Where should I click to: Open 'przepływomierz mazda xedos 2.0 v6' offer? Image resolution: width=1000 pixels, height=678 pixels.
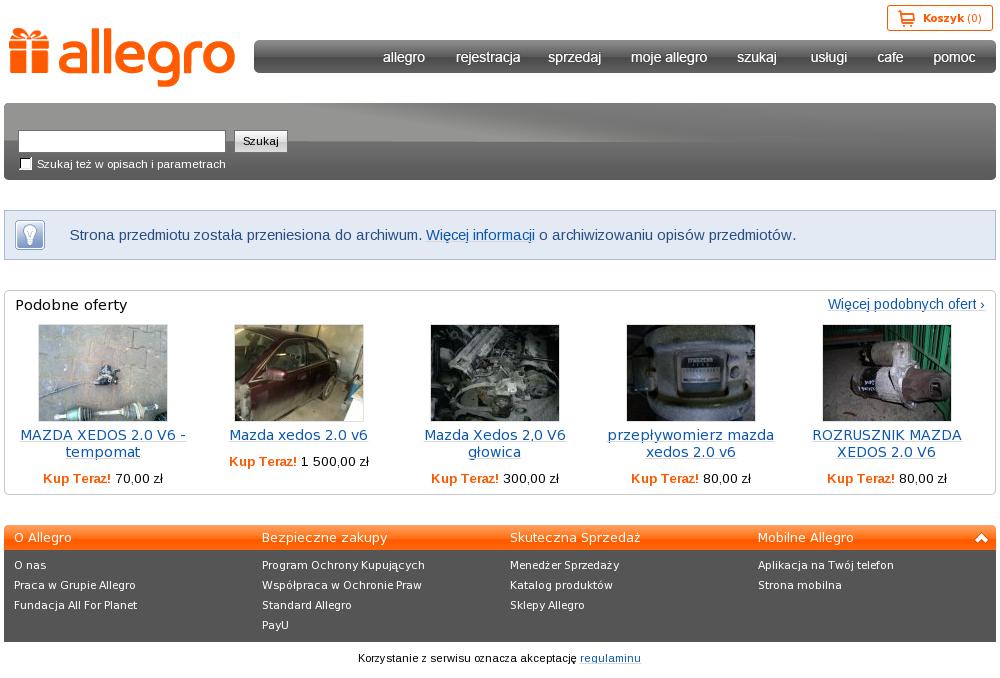(x=691, y=443)
